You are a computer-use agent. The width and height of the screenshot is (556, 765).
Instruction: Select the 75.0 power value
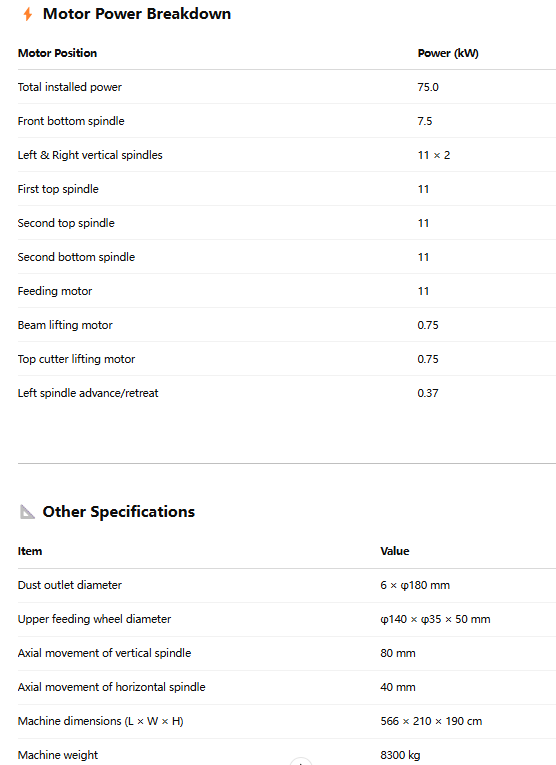pos(428,87)
